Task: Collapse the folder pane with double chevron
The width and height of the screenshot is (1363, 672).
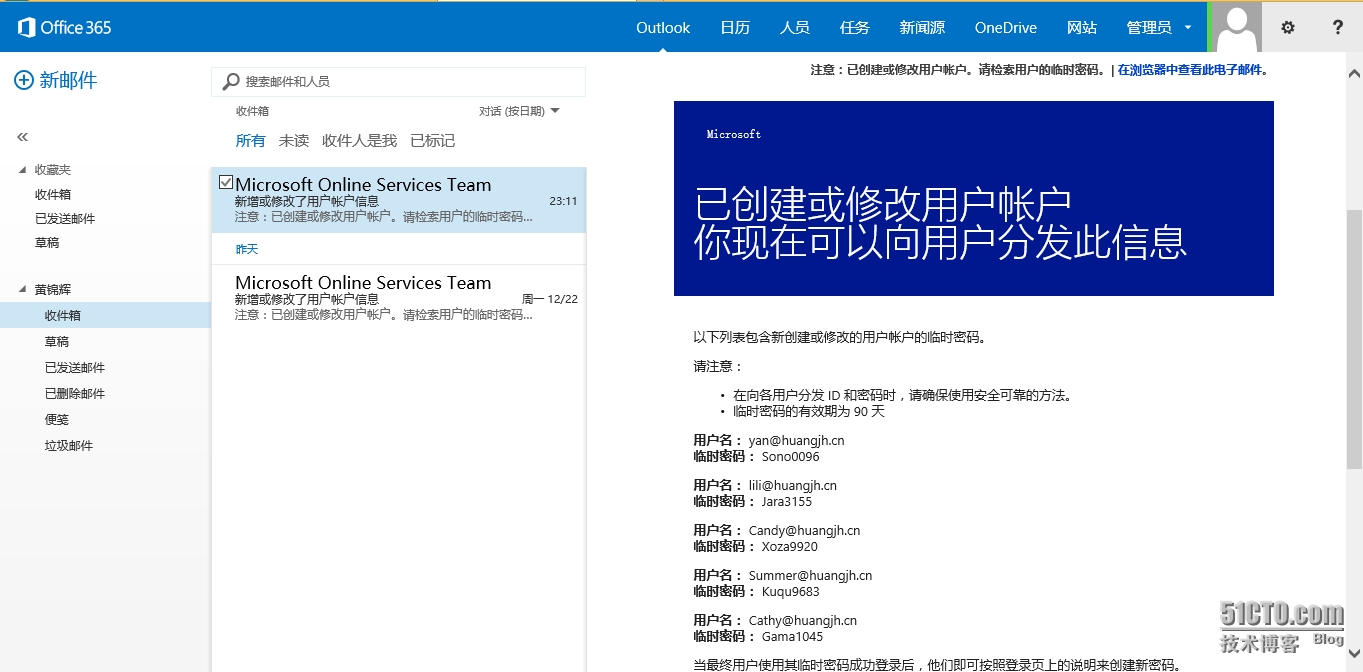Action: coord(22,137)
